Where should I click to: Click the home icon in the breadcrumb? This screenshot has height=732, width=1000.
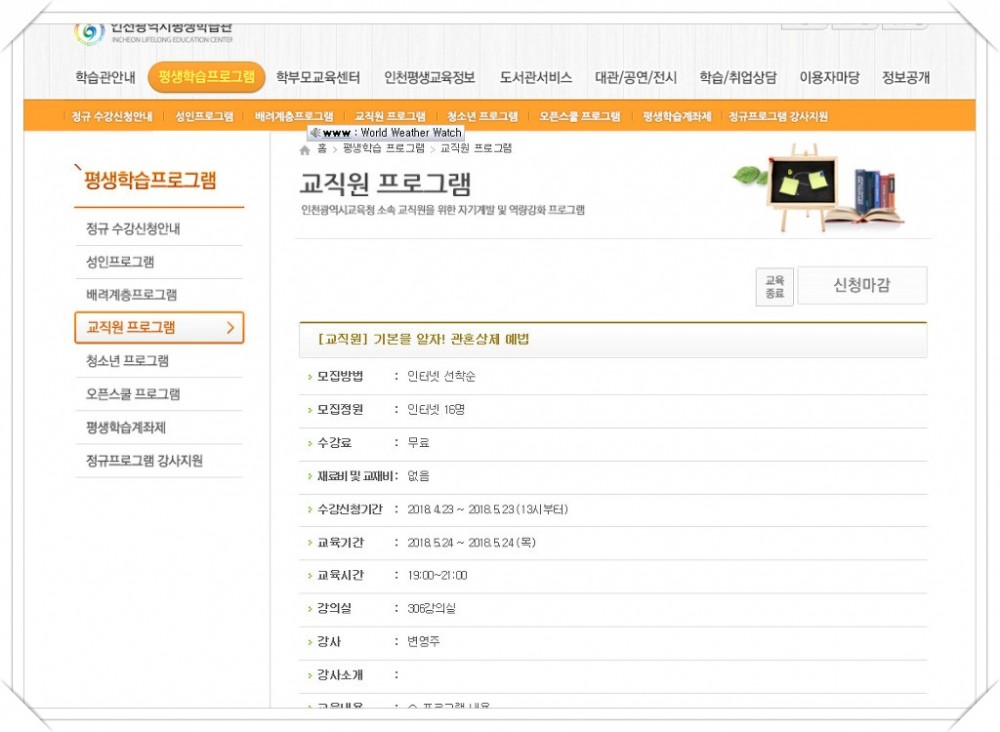tap(305, 149)
